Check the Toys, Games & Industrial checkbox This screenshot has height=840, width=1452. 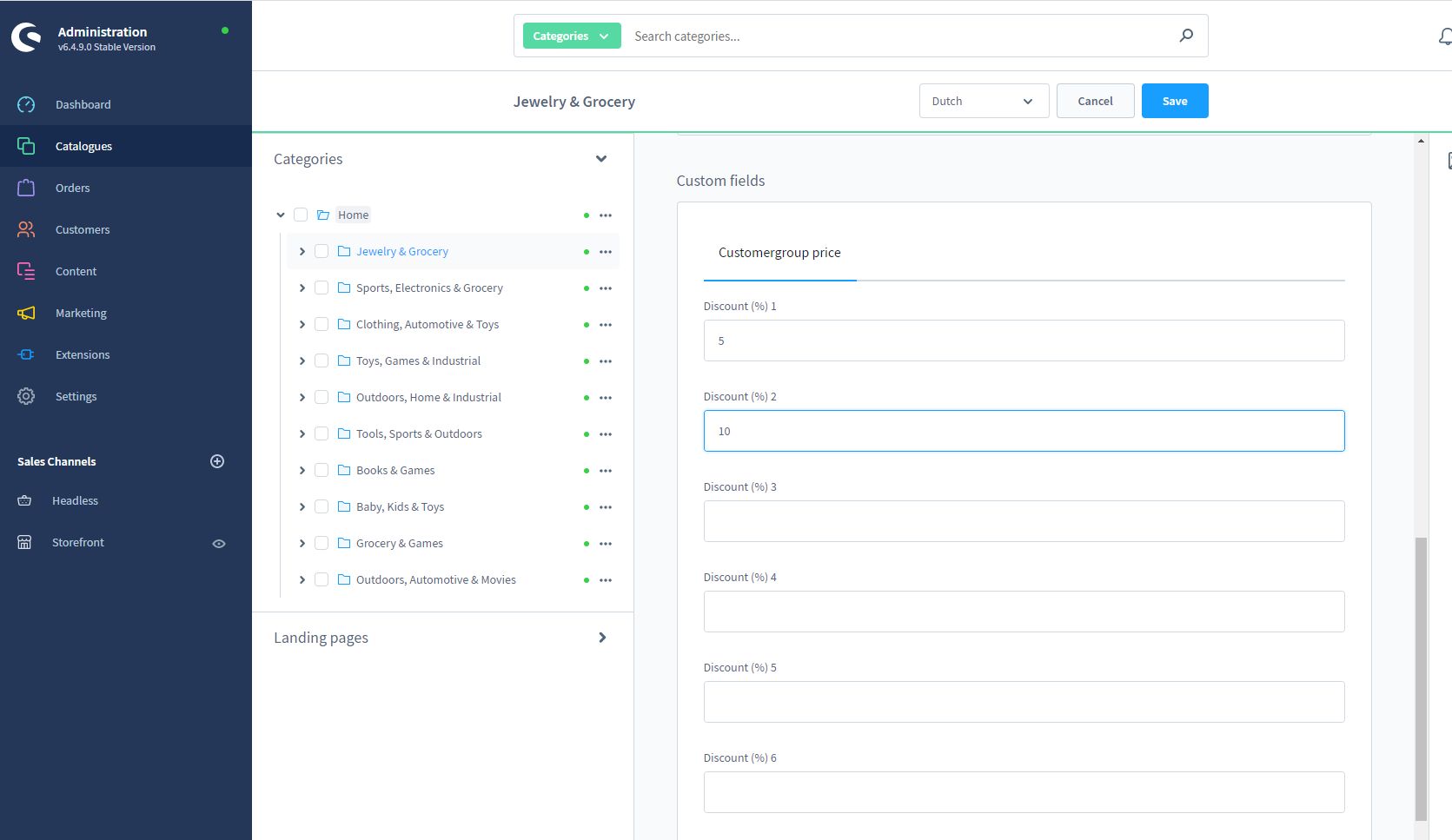(322, 360)
